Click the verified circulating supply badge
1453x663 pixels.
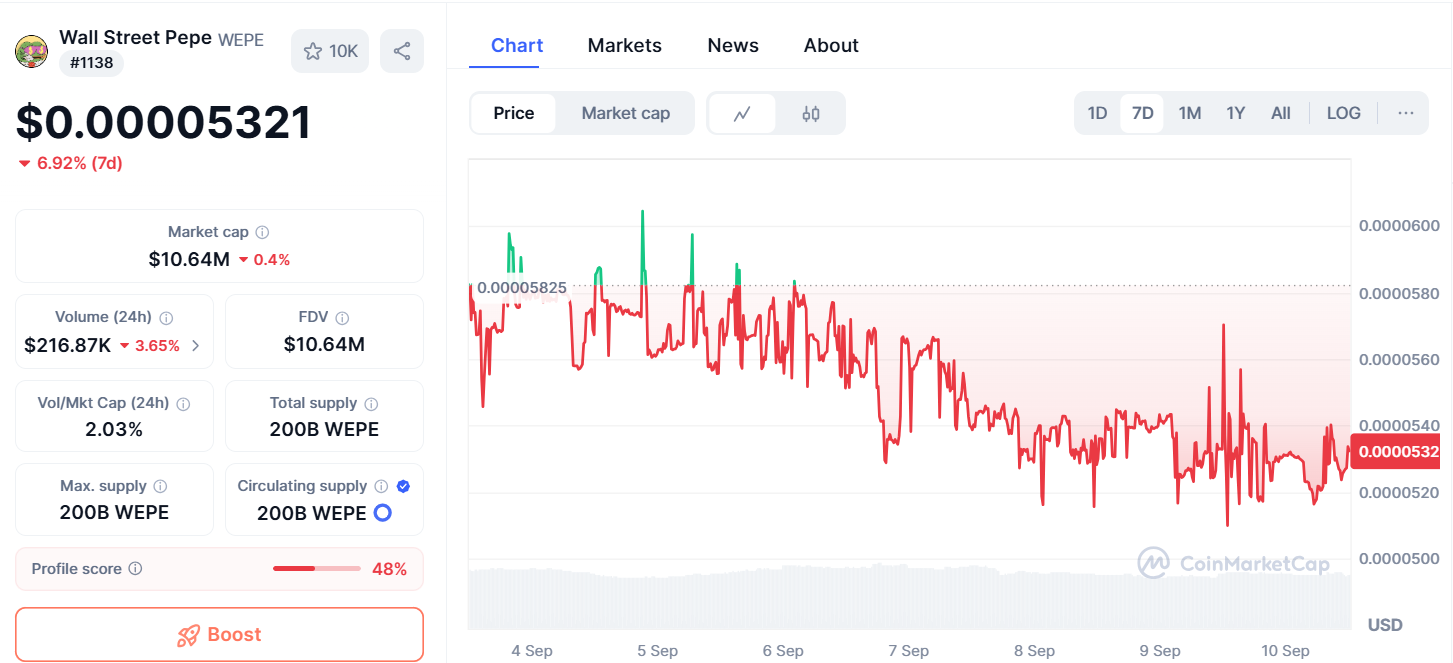[x=403, y=487]
